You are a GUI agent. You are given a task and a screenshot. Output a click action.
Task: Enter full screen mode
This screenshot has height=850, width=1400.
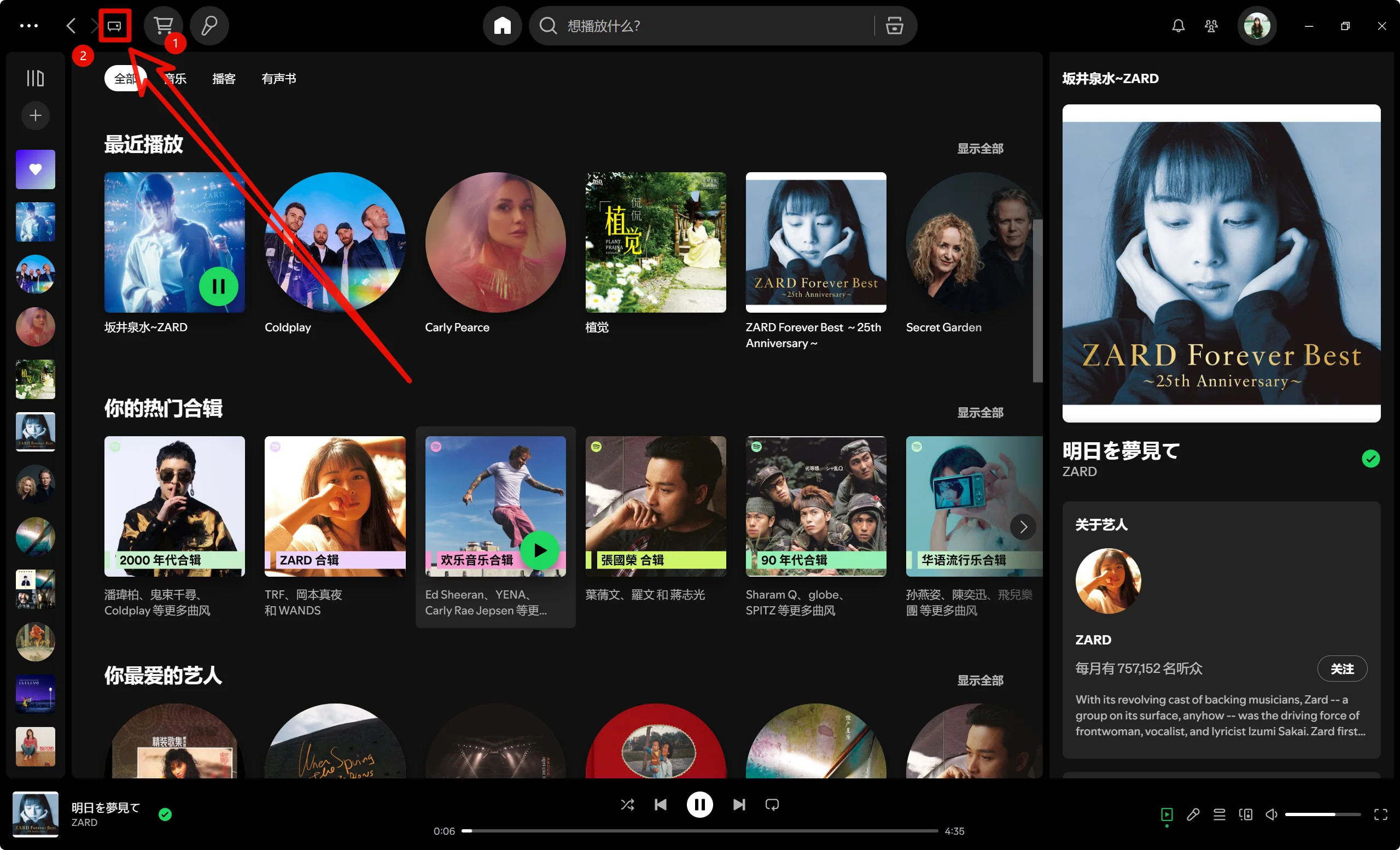pyautogui.click(x=1381, y=814)
